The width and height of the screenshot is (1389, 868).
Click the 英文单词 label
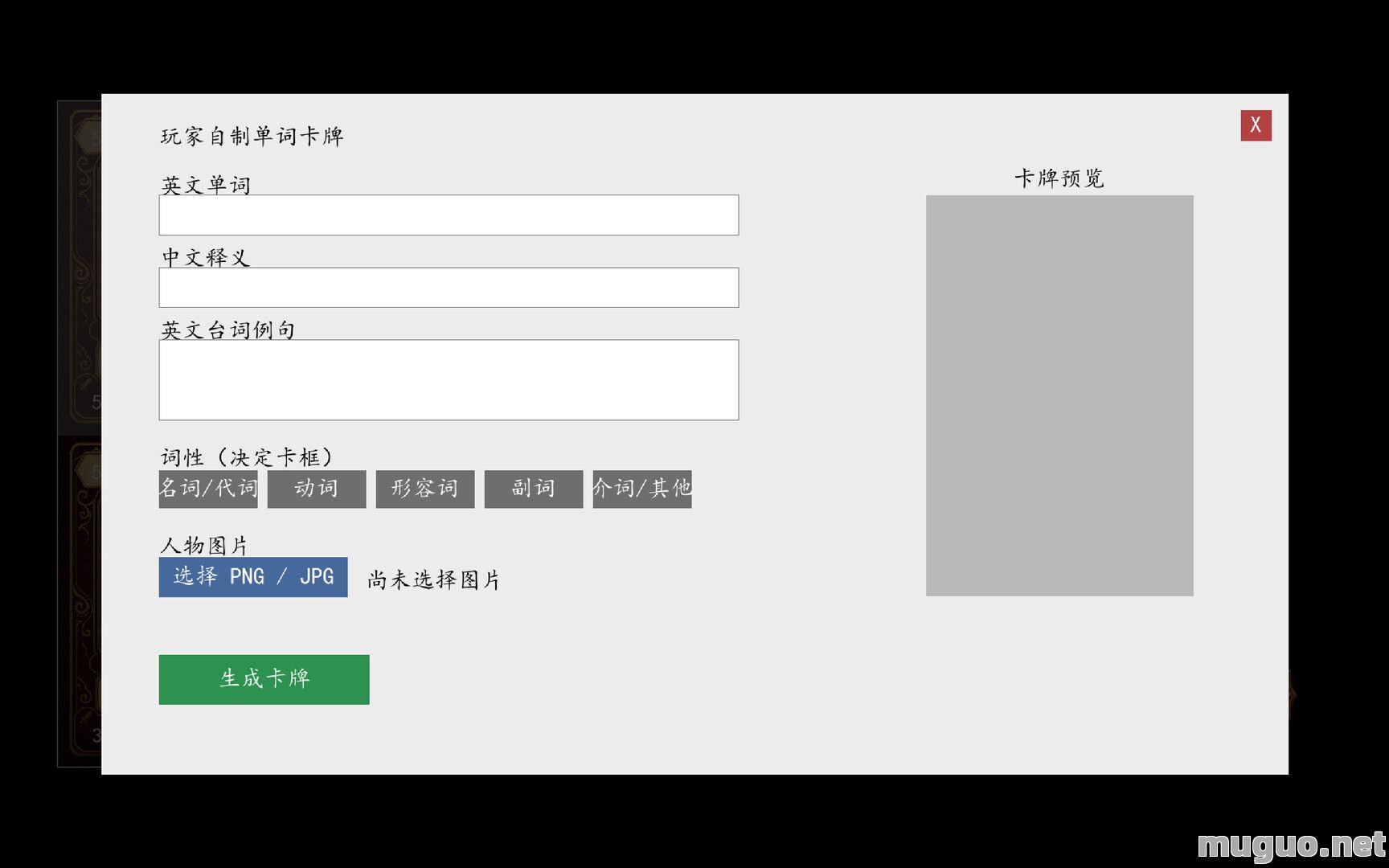(x=206, y=185)
